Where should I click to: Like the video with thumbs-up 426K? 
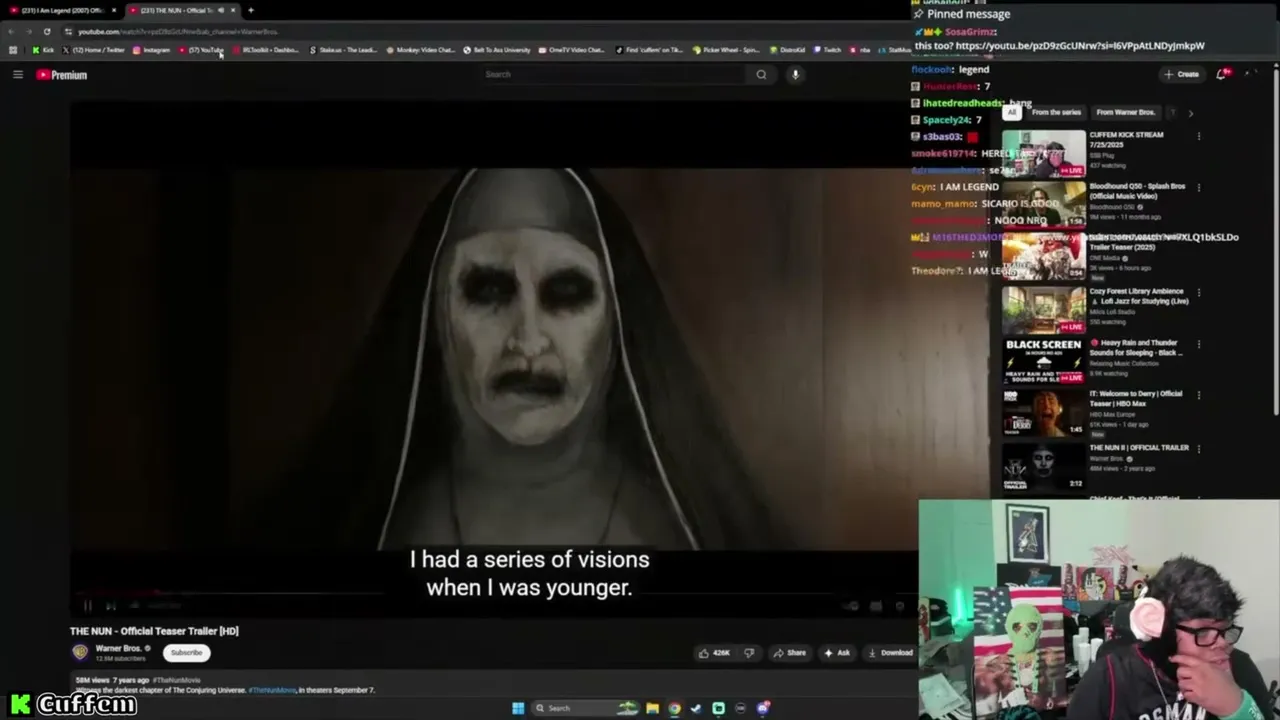[714, 653]
